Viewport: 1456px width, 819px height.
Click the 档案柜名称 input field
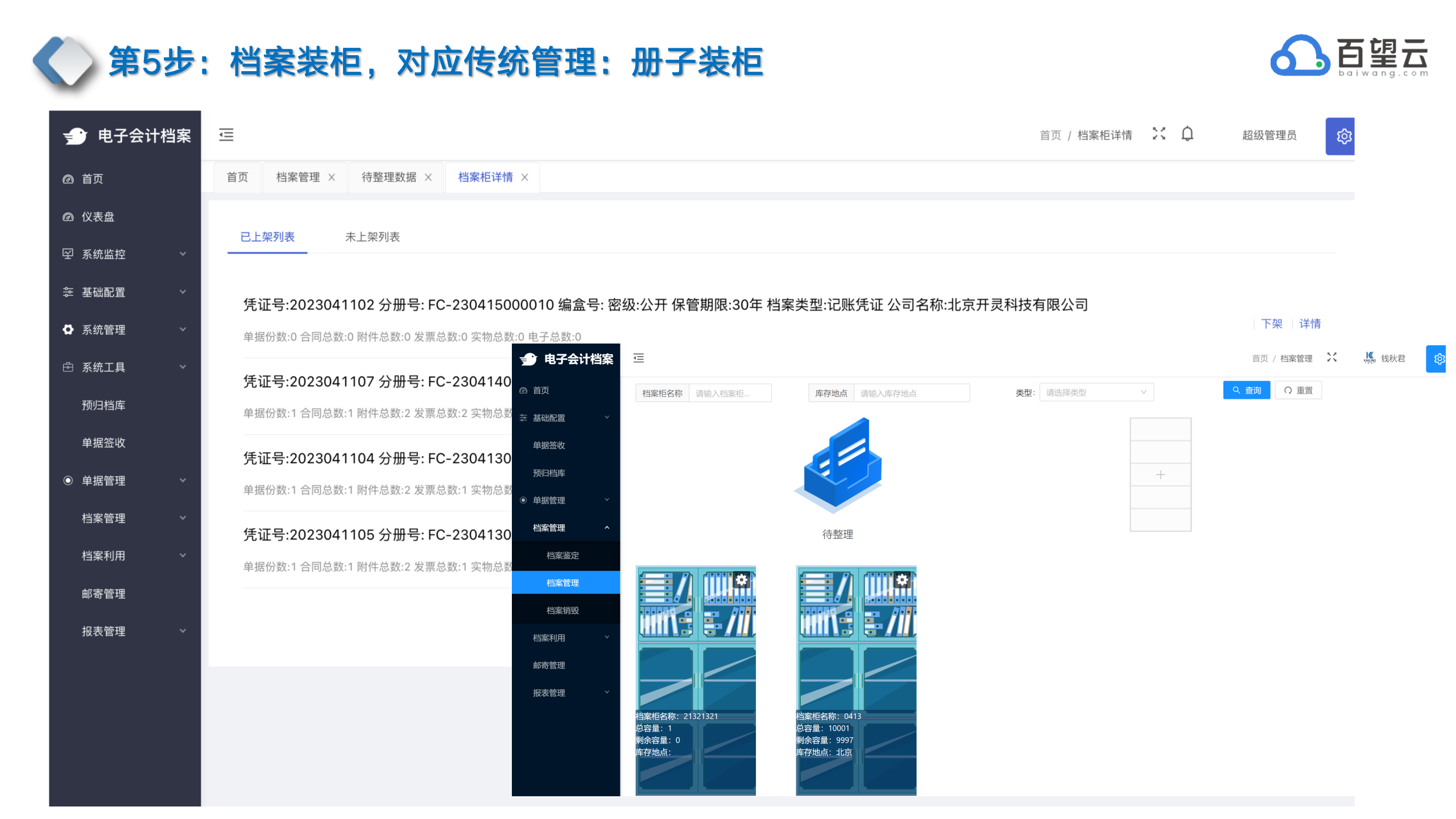[x=729, y=393]
